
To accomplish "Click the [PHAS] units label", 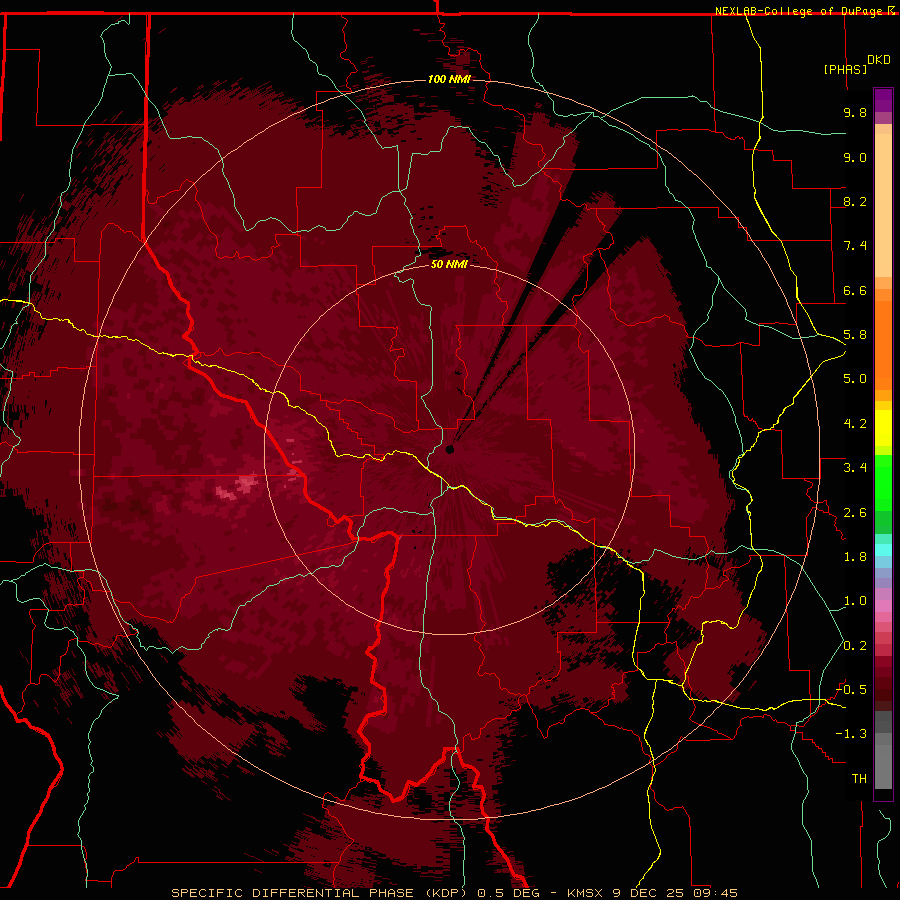I will click(x=845, y=69).
